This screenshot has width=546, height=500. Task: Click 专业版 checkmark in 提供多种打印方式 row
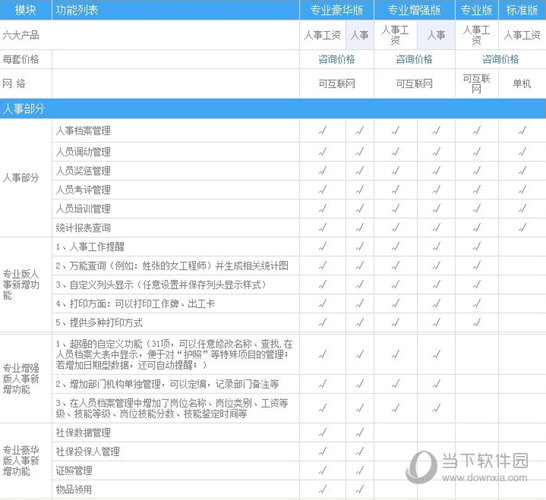[476, 322]
